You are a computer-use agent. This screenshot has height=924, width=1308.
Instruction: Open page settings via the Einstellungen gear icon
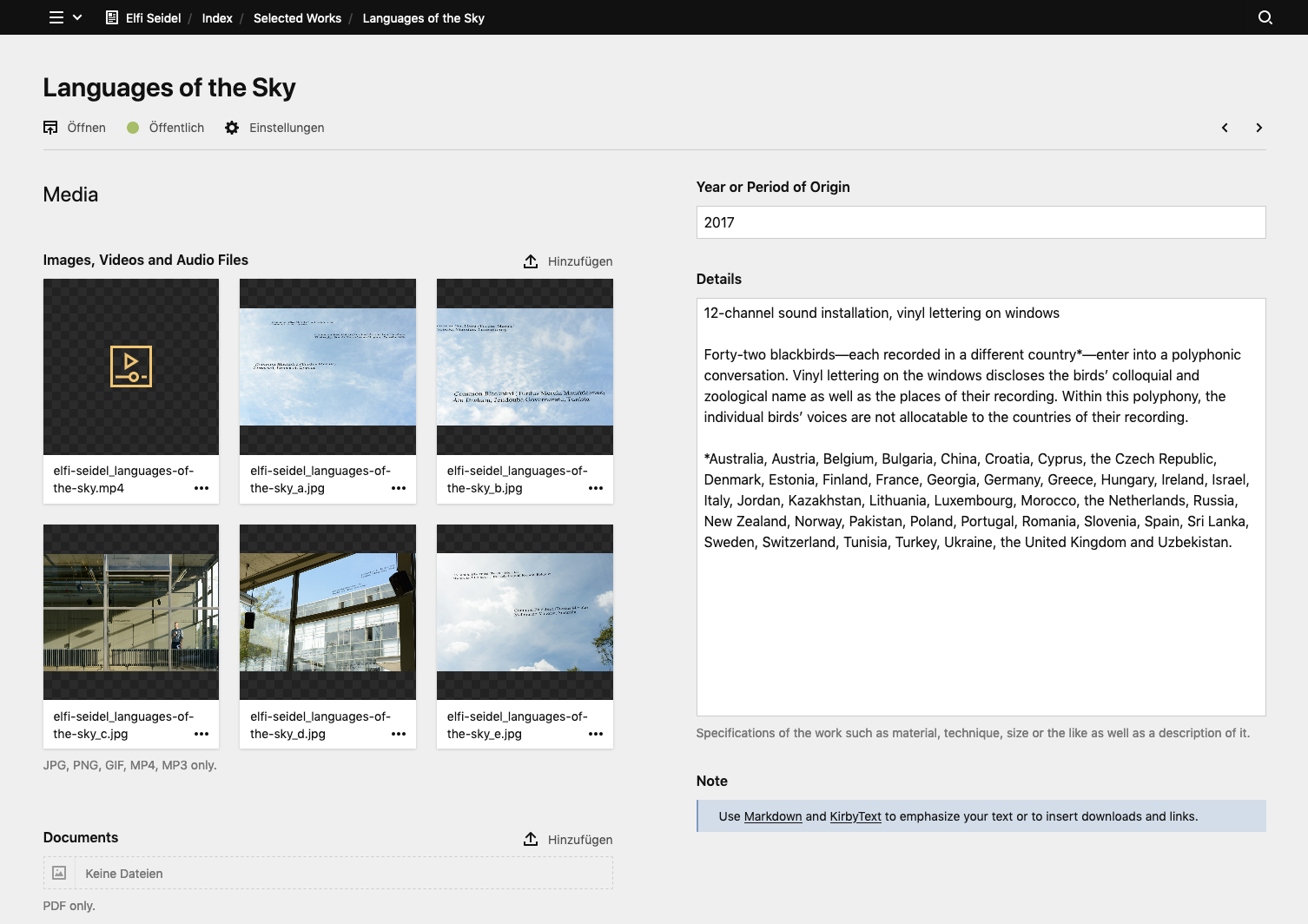232,128
